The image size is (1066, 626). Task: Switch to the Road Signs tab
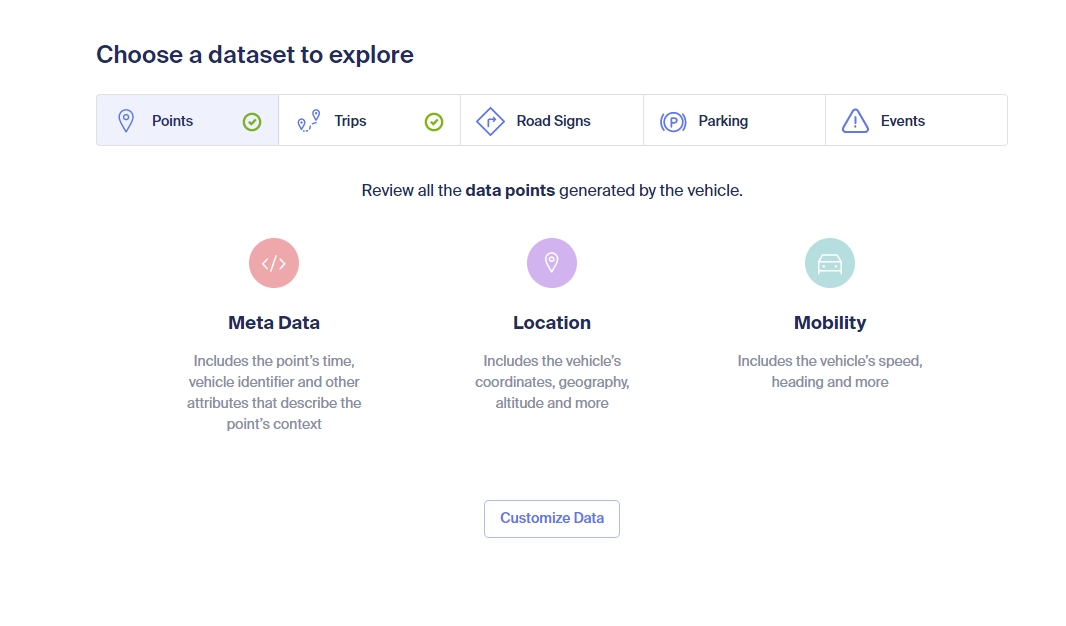(553, 121)
